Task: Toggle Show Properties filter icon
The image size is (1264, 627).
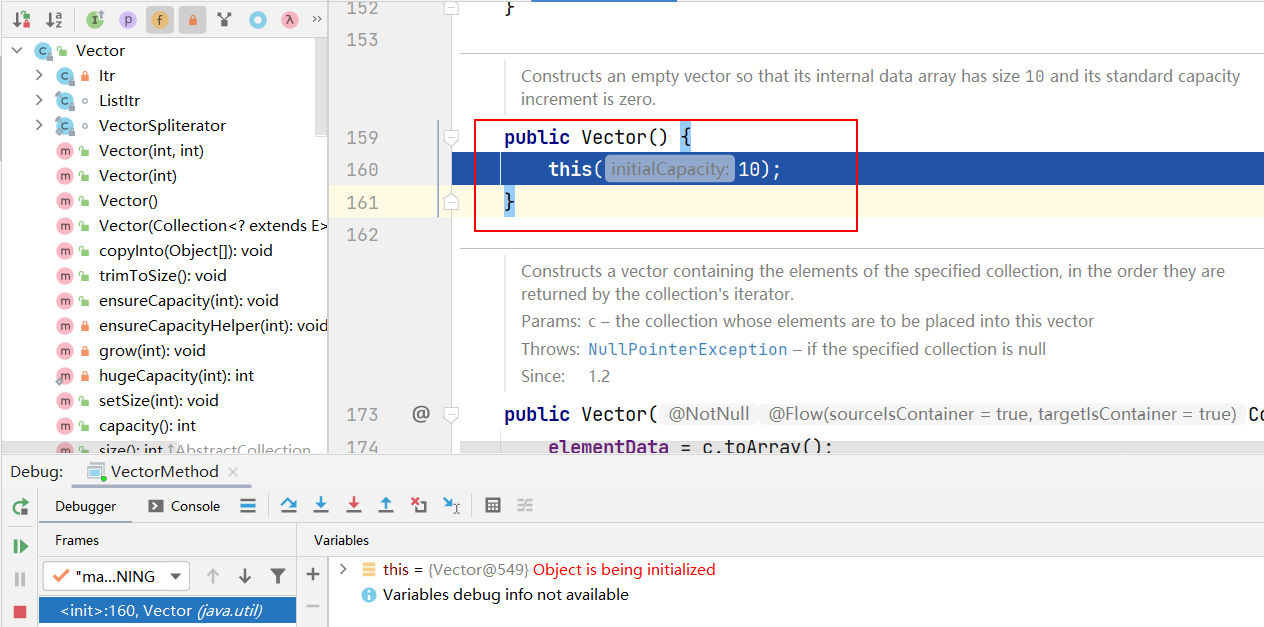Action: (x=127, y=19)
